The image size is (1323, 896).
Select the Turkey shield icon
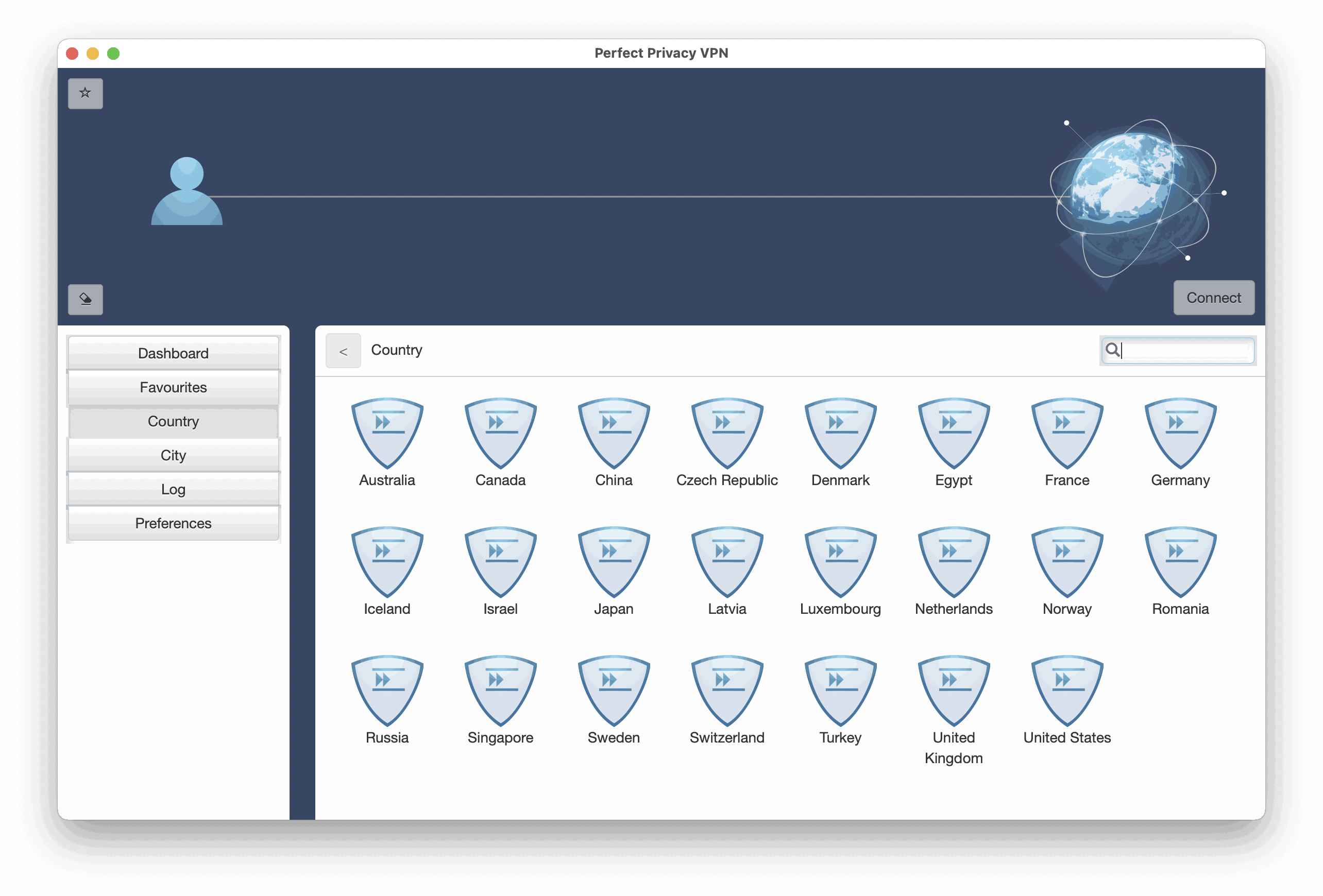coord(840,690)
